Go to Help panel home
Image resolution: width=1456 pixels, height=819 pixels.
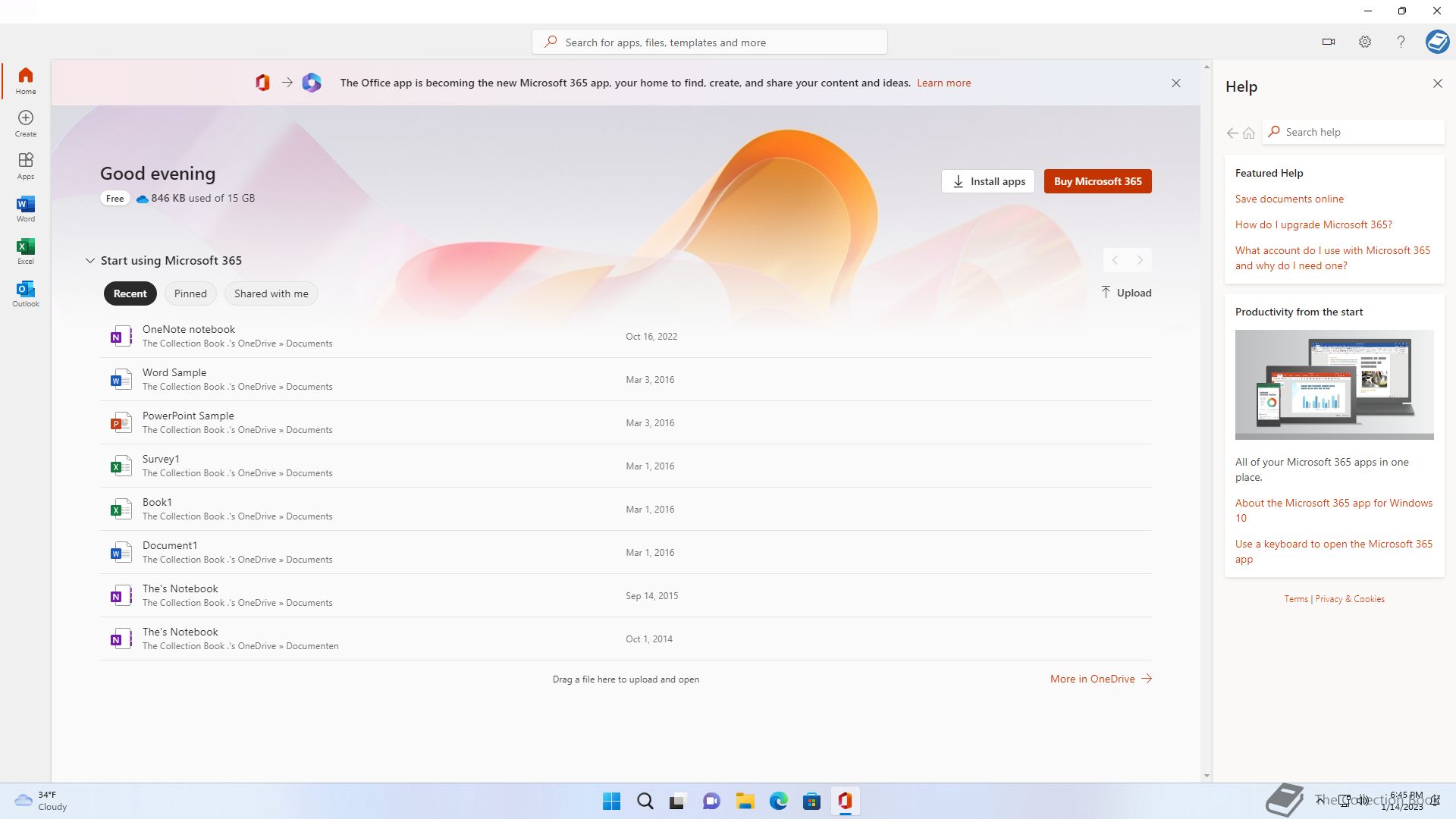1249,133
